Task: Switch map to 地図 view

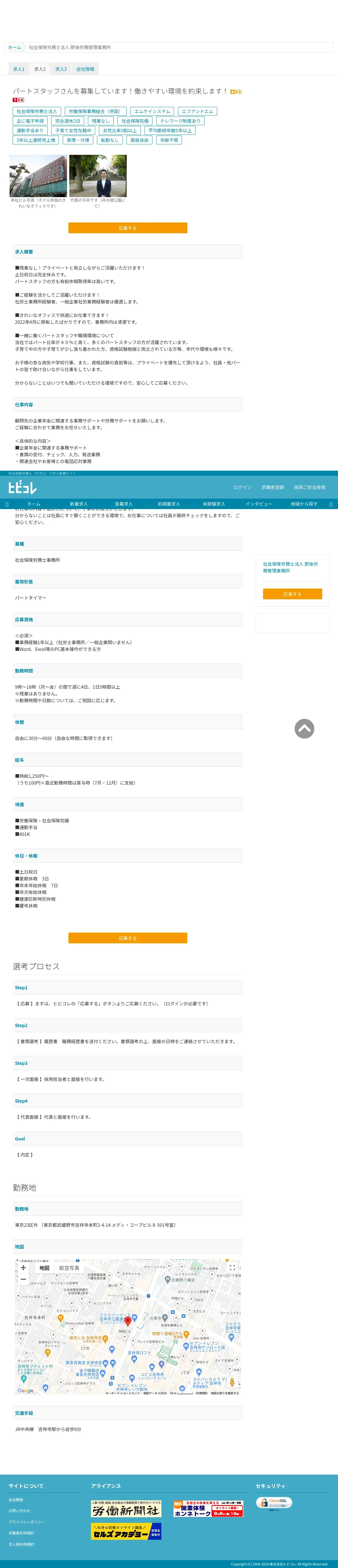Action: [45, 1268]
